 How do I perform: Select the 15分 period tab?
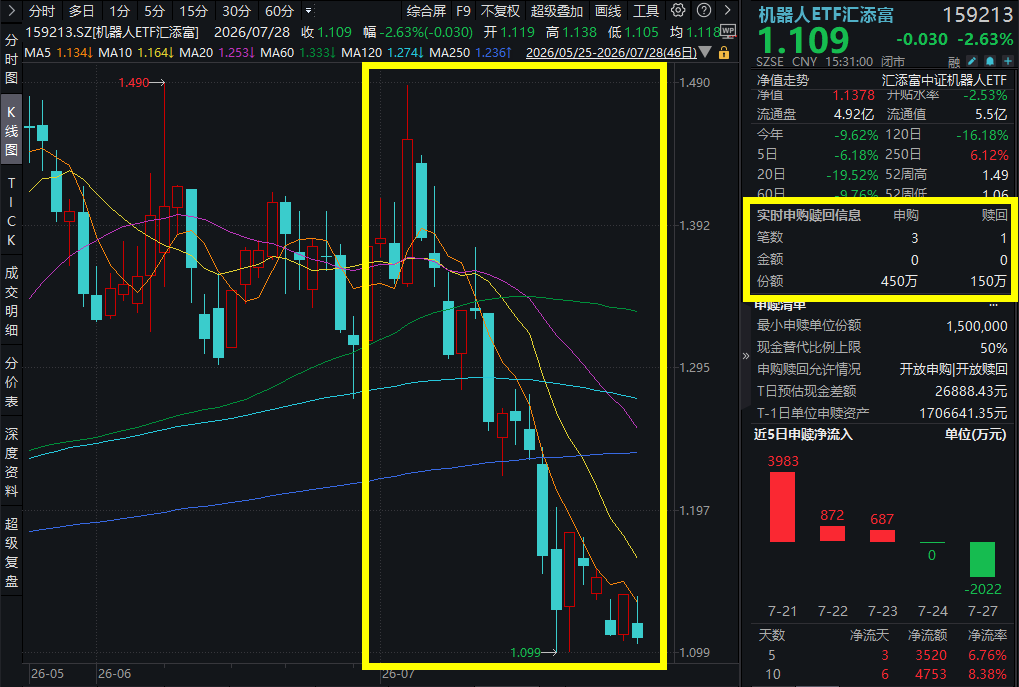pyautogui.click(x=193, y=11)
